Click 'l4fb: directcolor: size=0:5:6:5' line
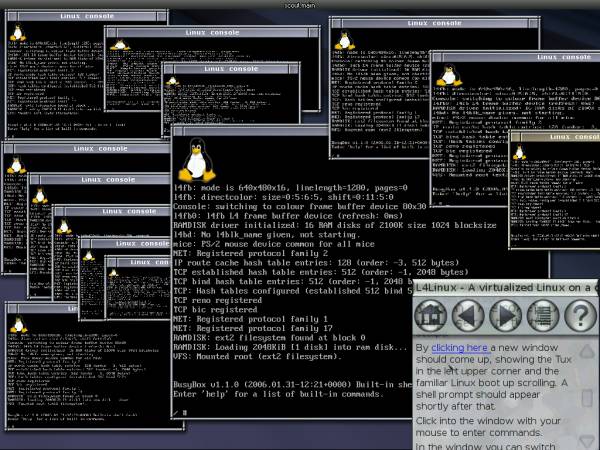The width and height of the screenshot is (600, 450). [283, 197]
